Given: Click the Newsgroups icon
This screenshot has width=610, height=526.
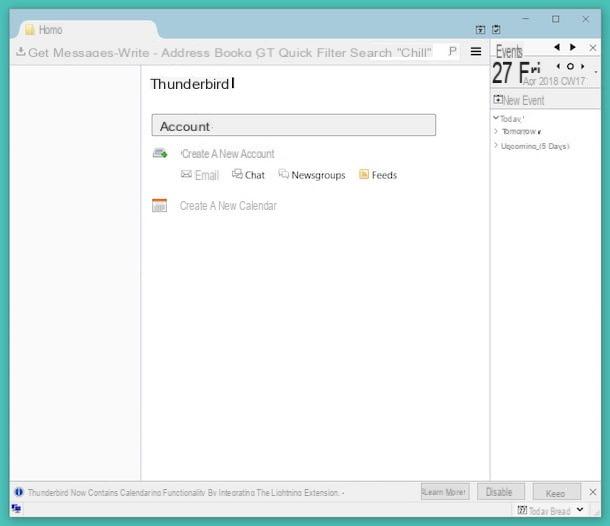Looking at the screenshot, I should click(284, 174).
